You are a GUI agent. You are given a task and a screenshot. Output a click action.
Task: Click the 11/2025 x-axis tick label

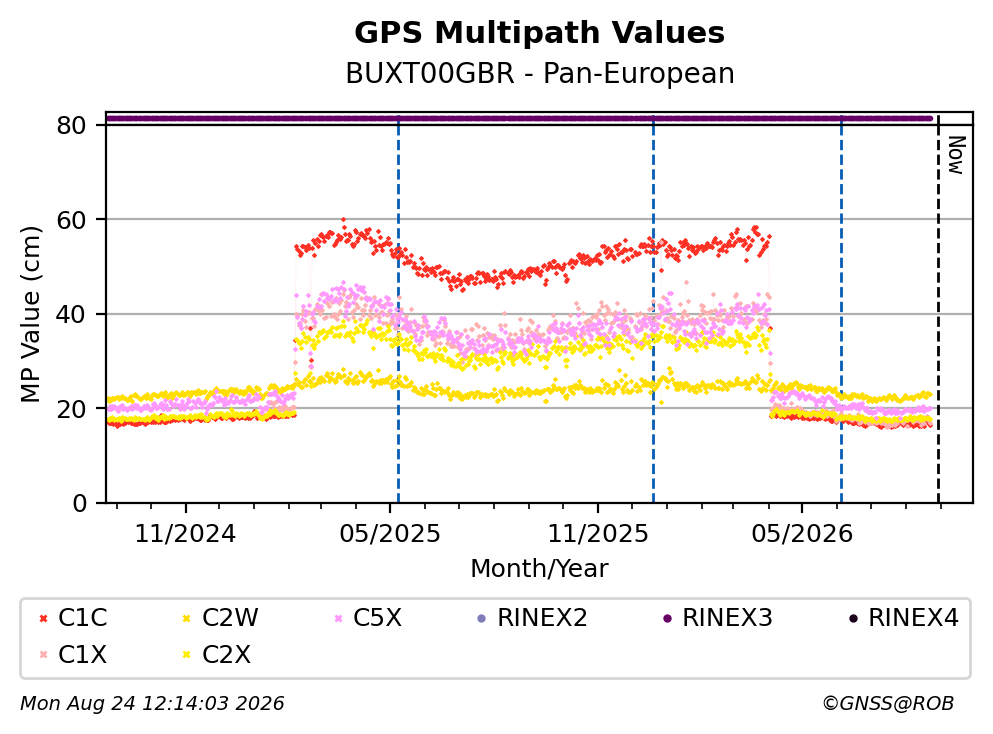[x=598, y=534]
